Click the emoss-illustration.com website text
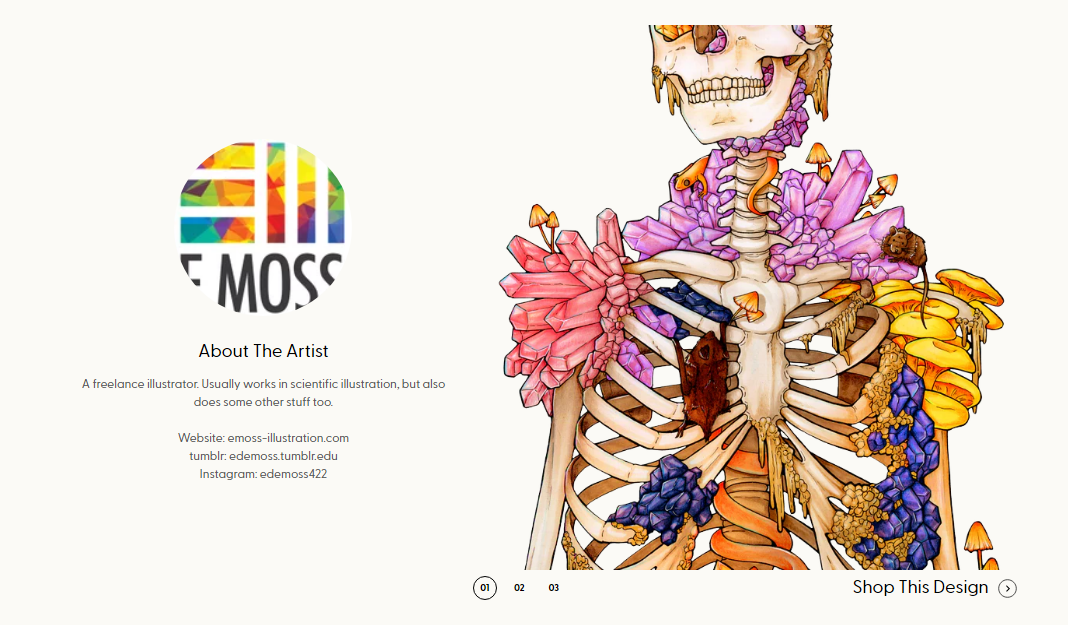Image resolution: width=1068 pixels, height=625 pixels. coord(288,438)
